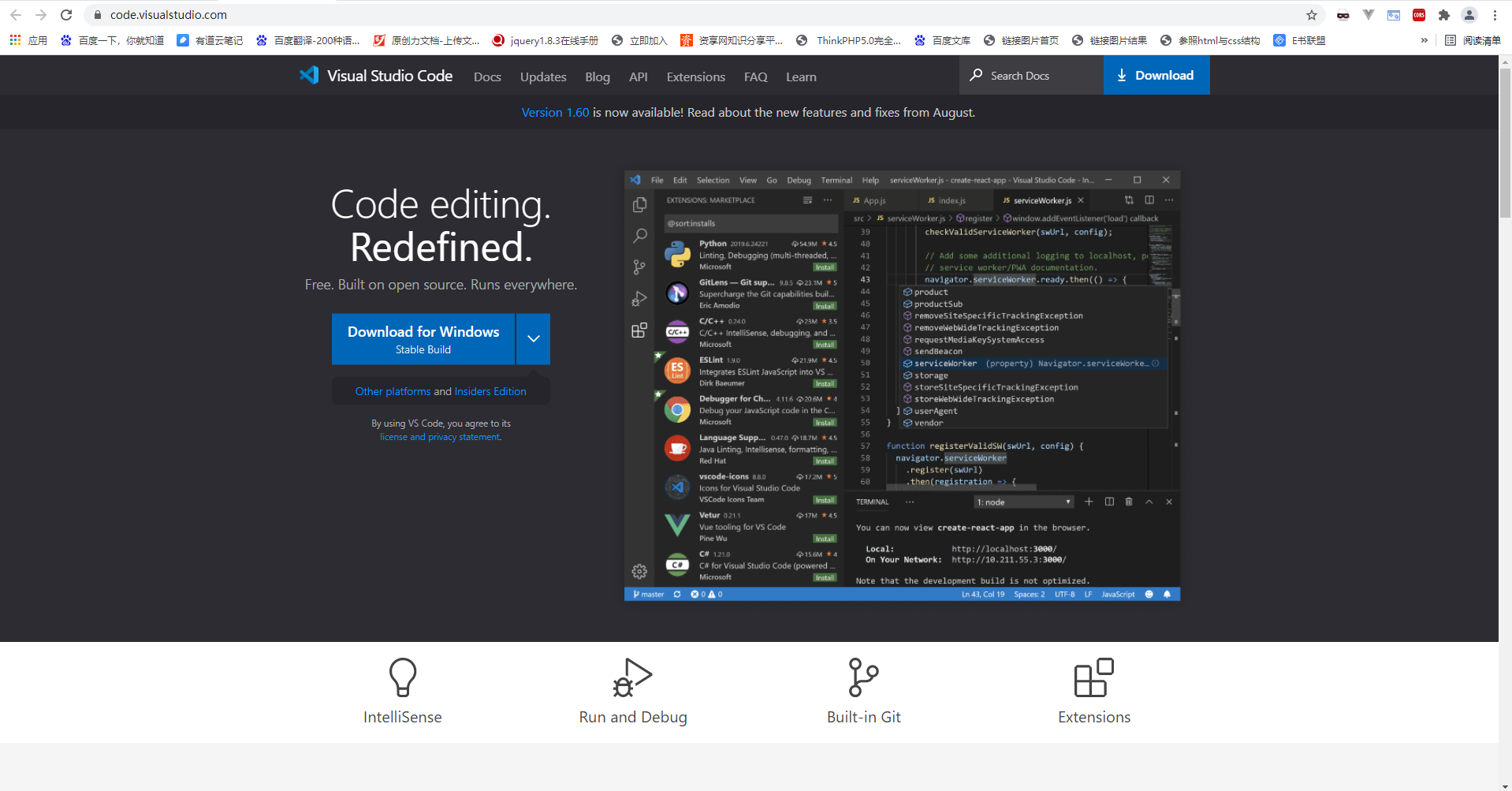
Task: Click the page vertical scrollbar thumb
Action: click(1505, 142)
